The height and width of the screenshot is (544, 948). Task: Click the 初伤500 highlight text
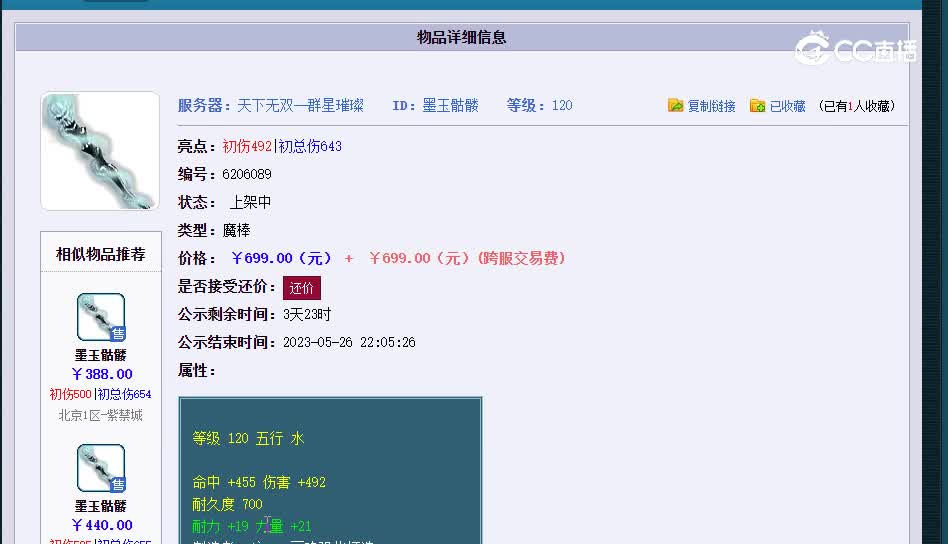[70, 394]
